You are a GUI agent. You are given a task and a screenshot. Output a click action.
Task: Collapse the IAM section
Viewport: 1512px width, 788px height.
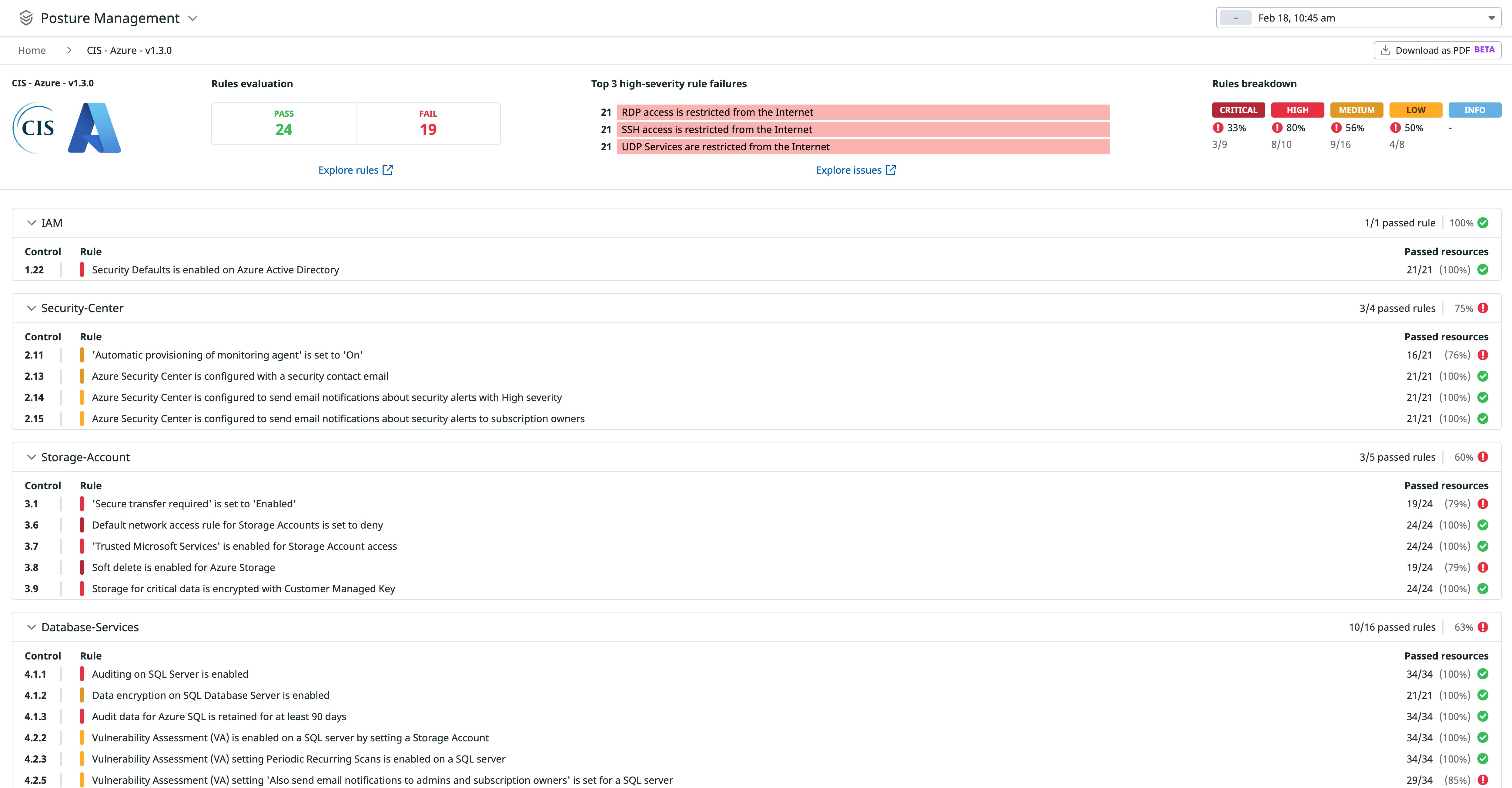tap(32, 223)
